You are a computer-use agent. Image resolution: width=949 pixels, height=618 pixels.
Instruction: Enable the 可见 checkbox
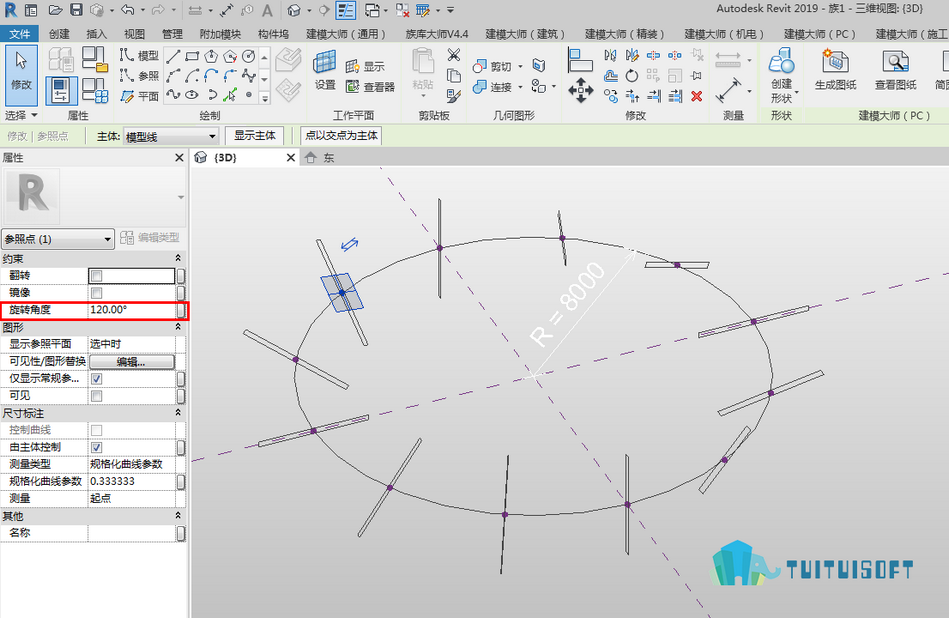[96, 396]
